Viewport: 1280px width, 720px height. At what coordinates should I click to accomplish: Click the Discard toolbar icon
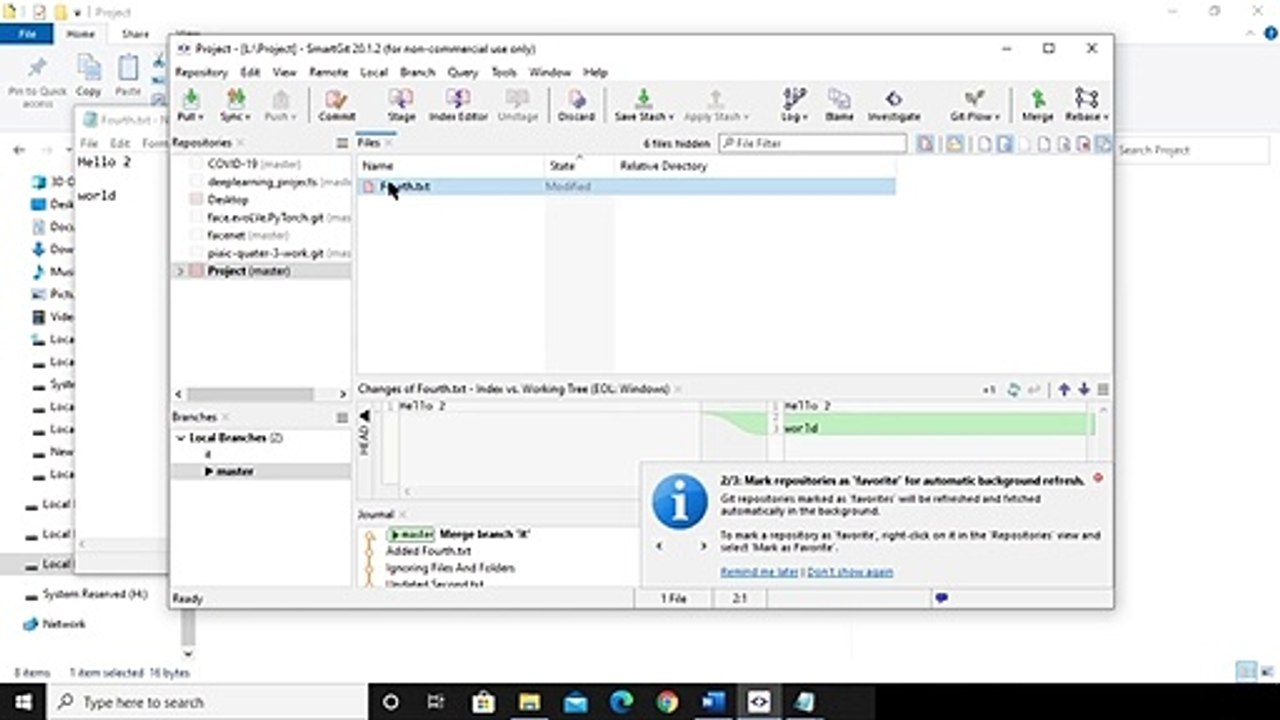[576, 99]
